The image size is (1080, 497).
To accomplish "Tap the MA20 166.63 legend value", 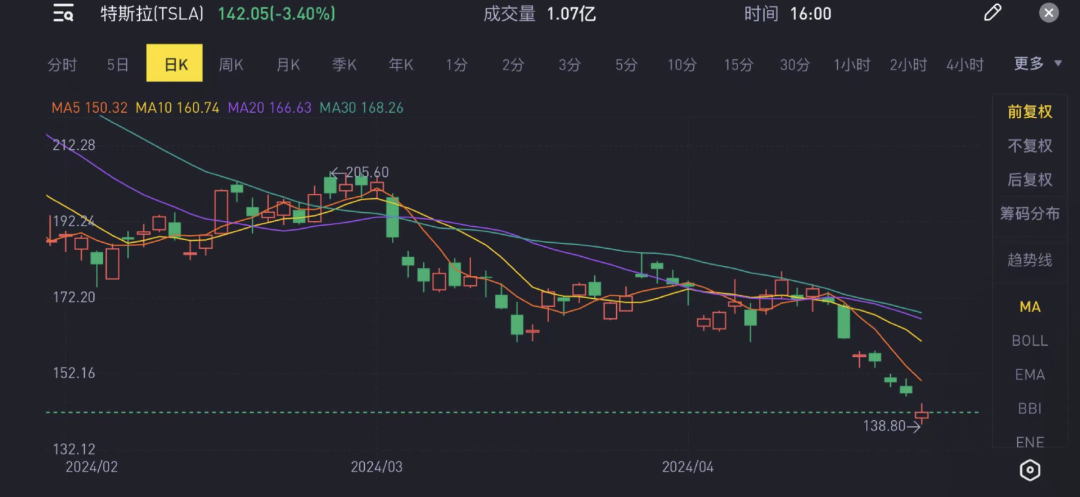I will tap(270, 107).
